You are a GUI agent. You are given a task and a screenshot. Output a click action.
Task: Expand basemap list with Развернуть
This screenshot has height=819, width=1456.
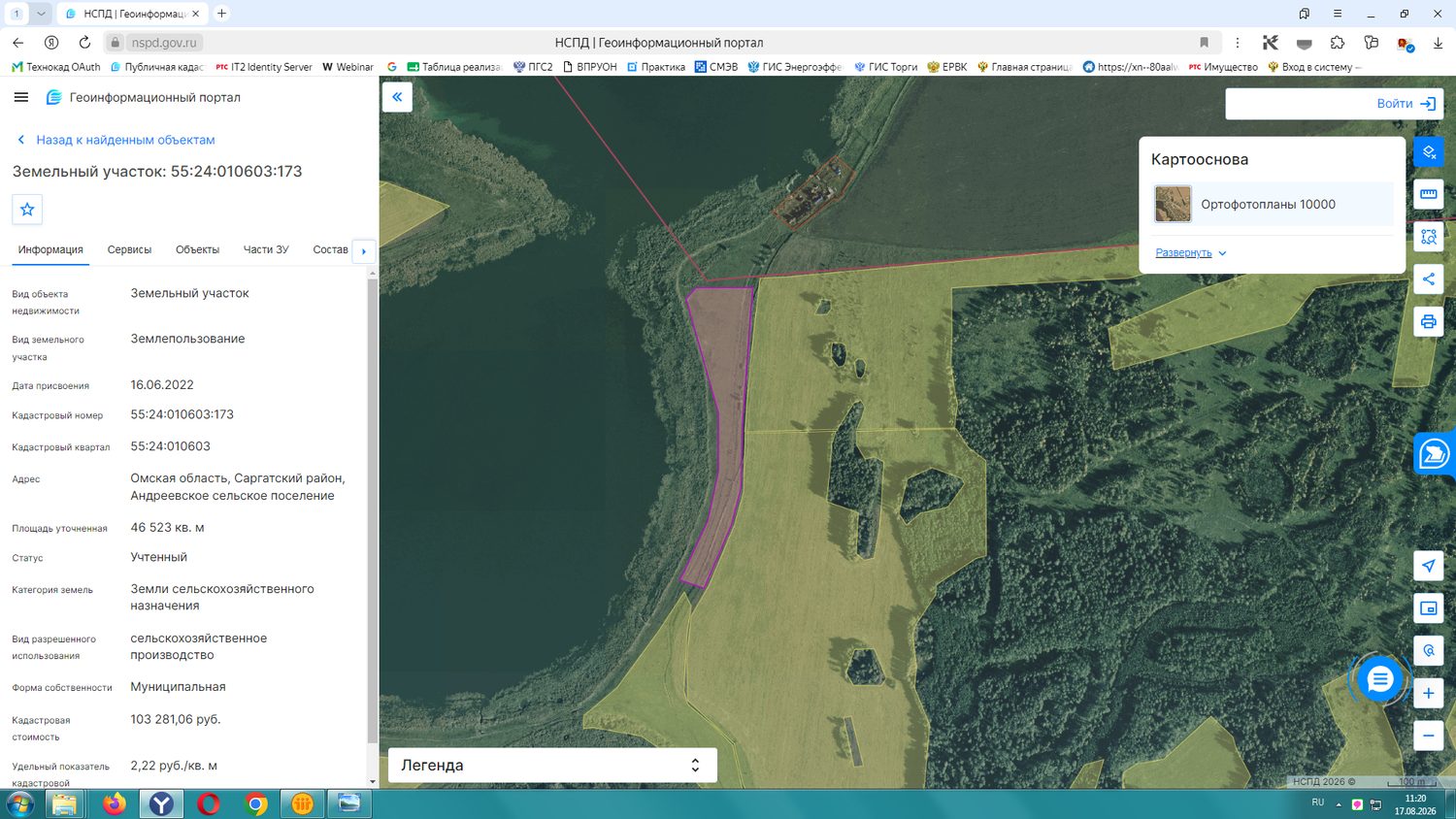click(x=1191, y=252)
